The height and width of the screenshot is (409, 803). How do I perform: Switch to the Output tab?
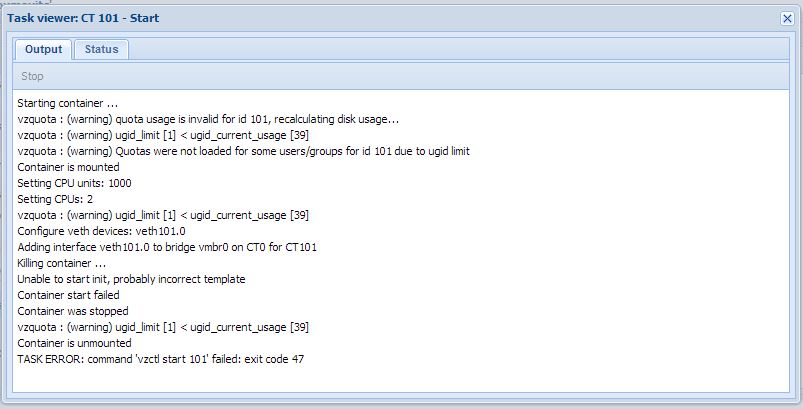point(43,49)
